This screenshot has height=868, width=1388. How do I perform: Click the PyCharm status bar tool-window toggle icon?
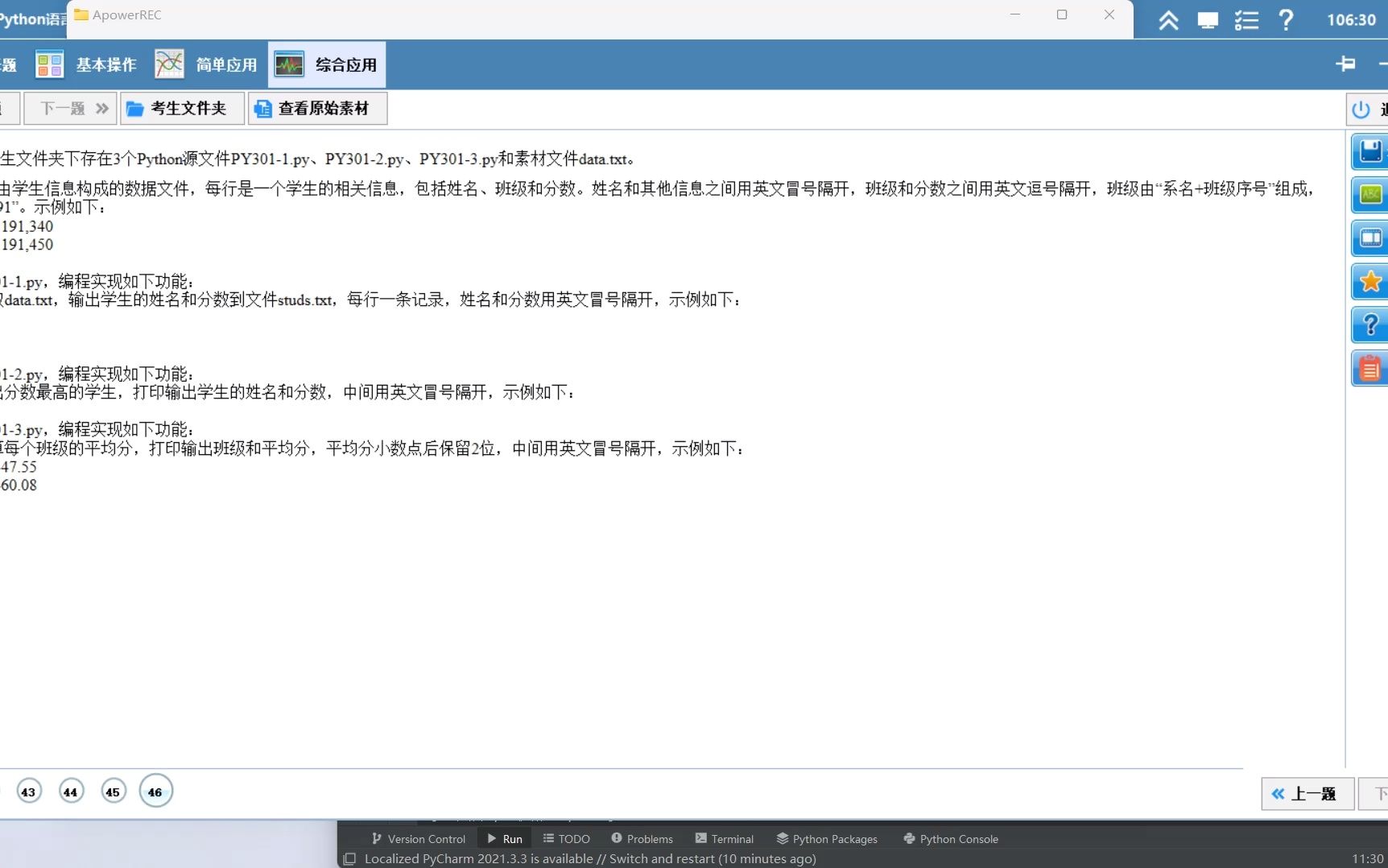349,859
